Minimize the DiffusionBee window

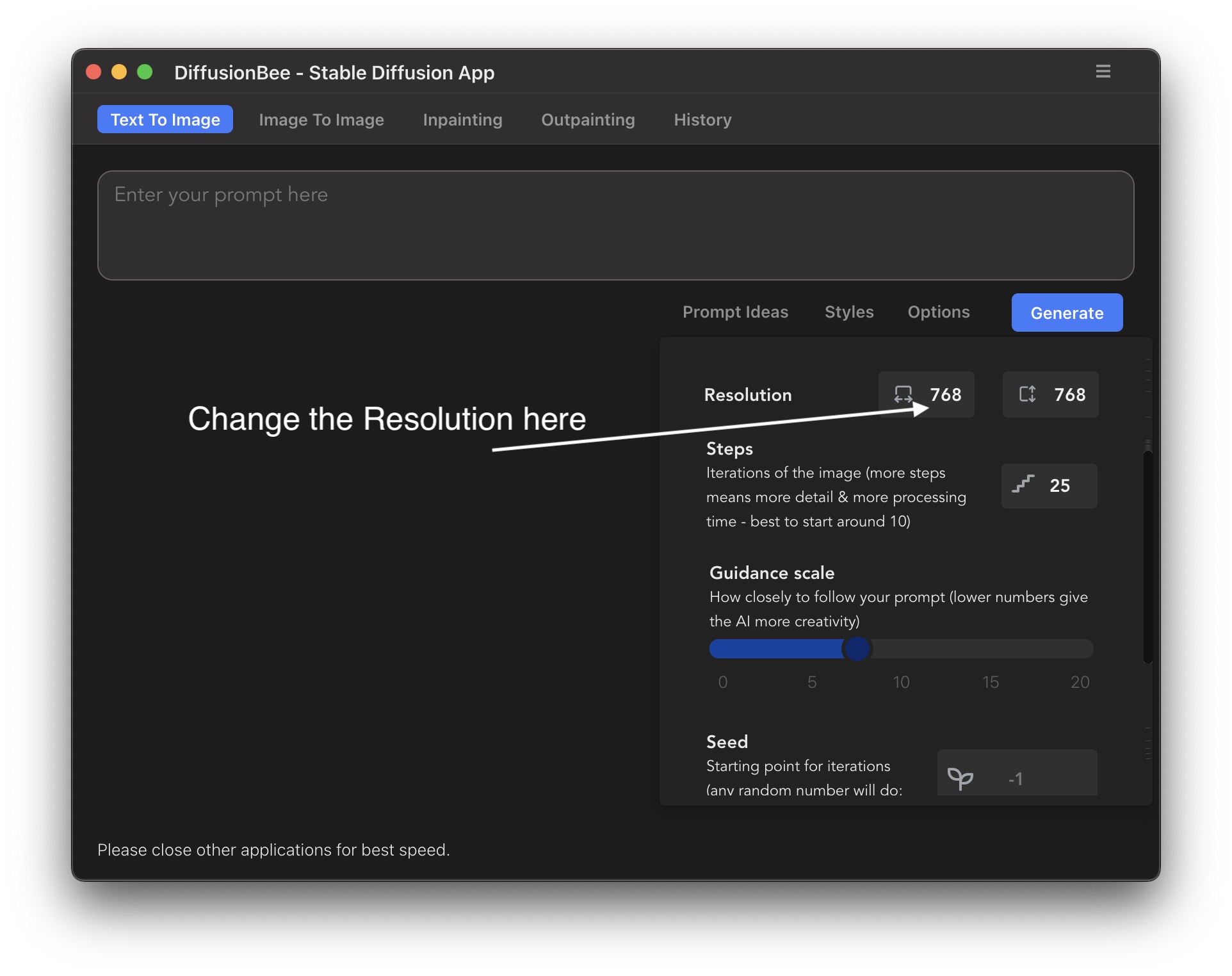click(119, 72)
